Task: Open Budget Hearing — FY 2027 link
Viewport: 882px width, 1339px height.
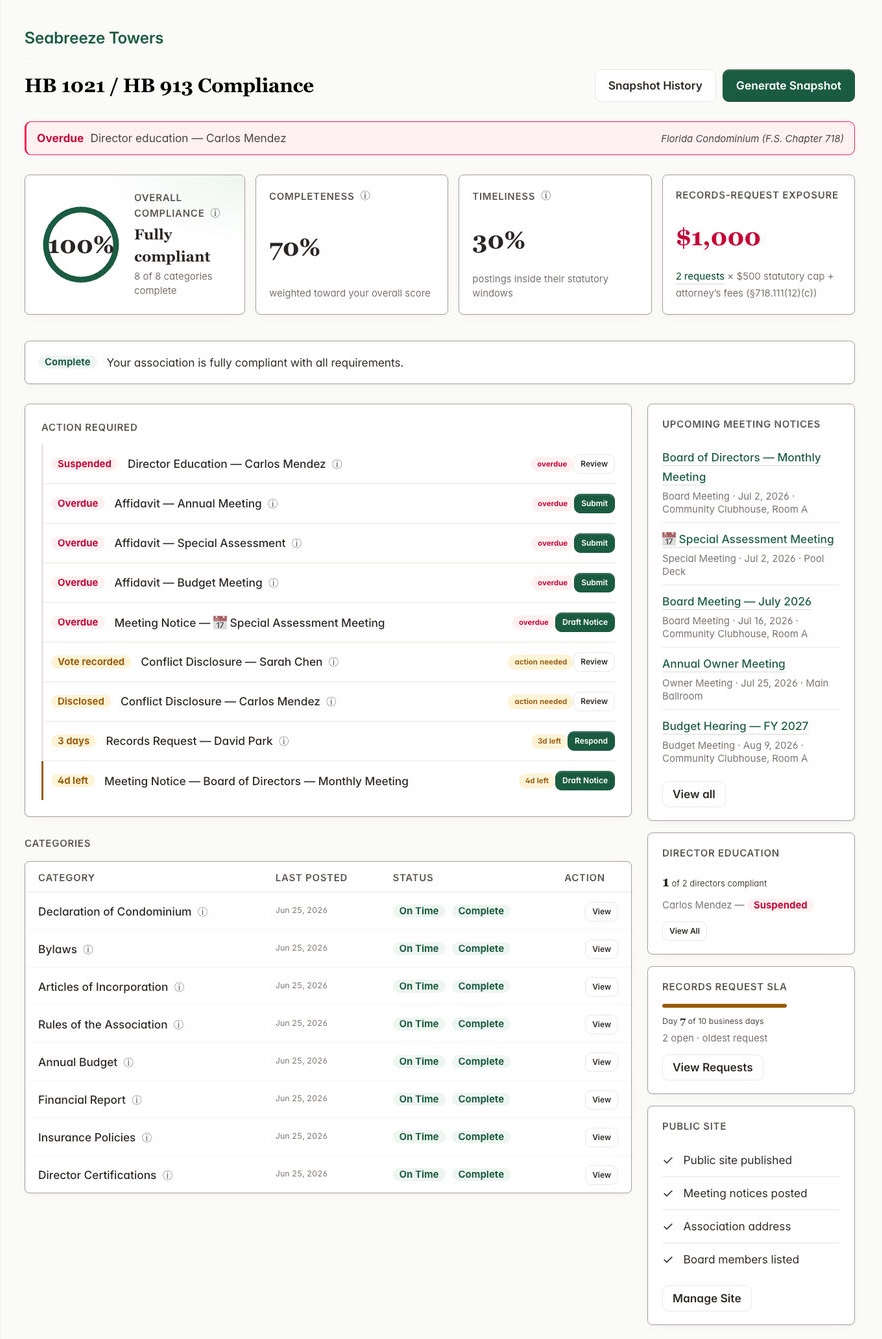Action: point(735,726)
